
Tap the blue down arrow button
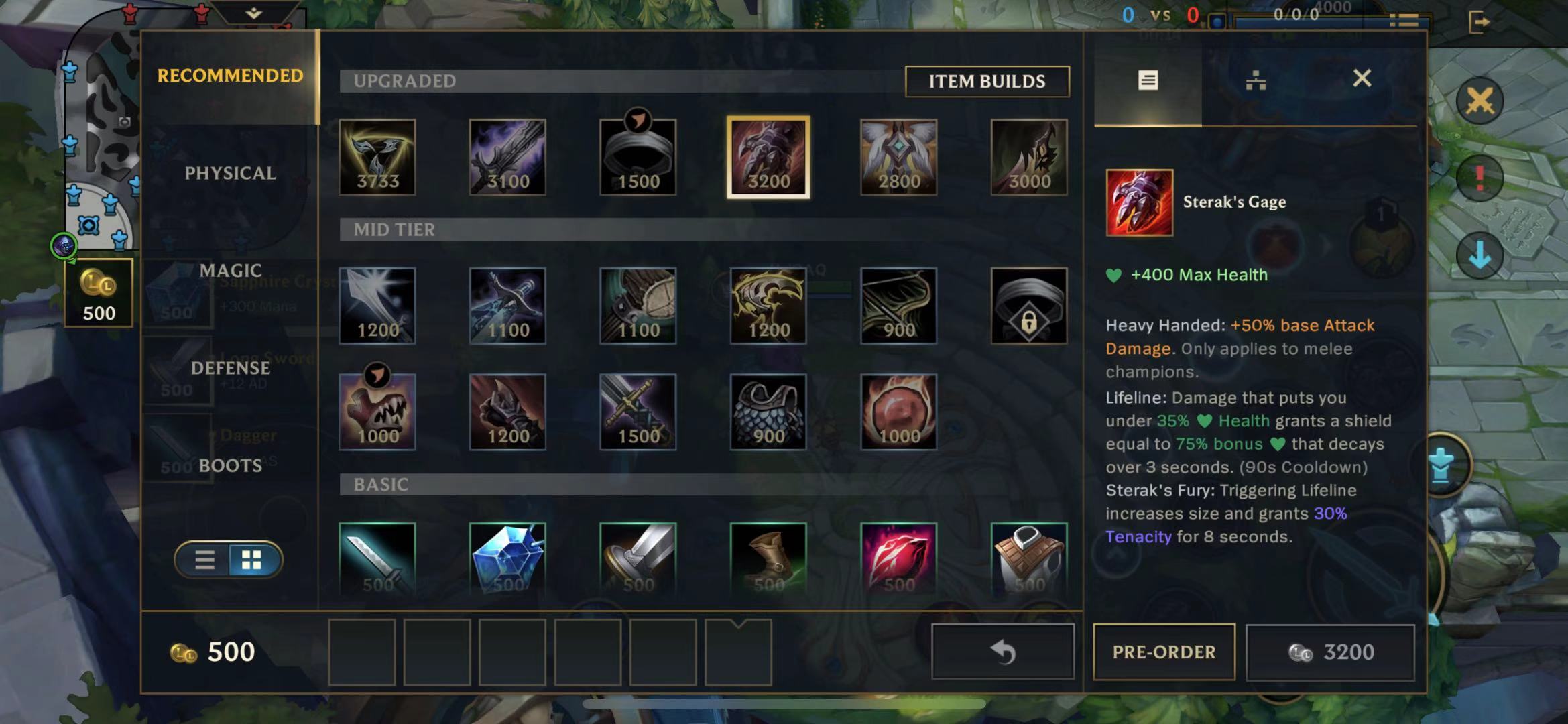[x=1480, y=255]
